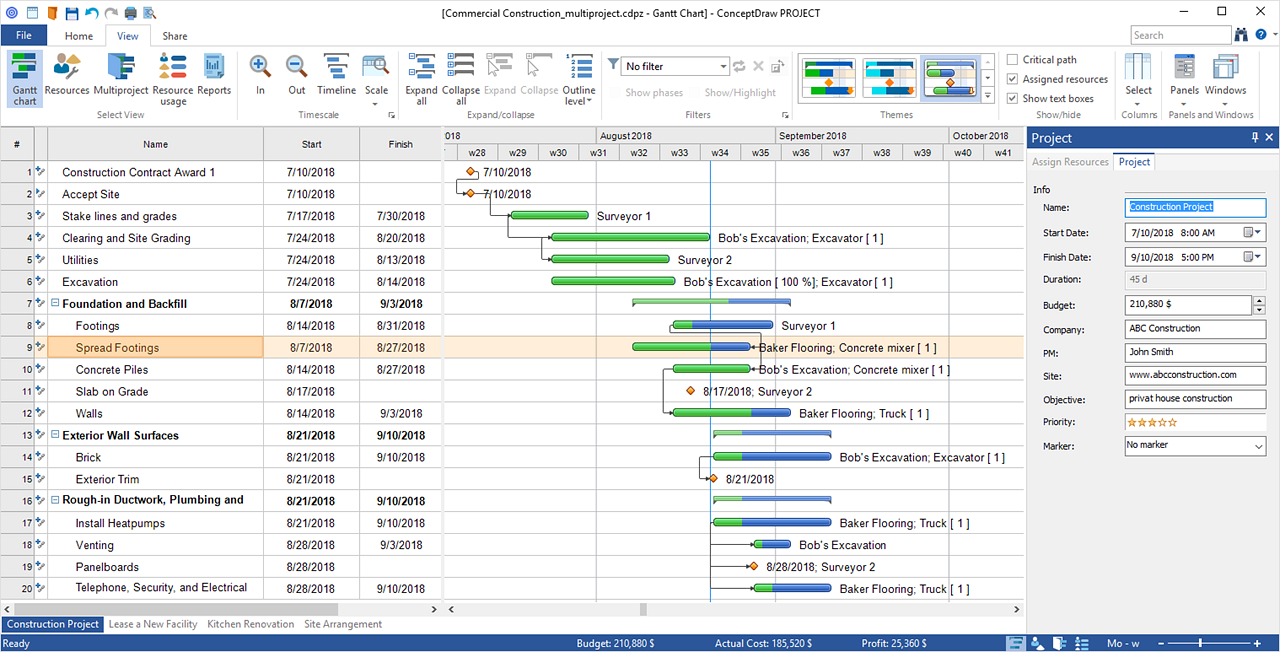Open the Assign Resources panel tab

point(1070,162)
